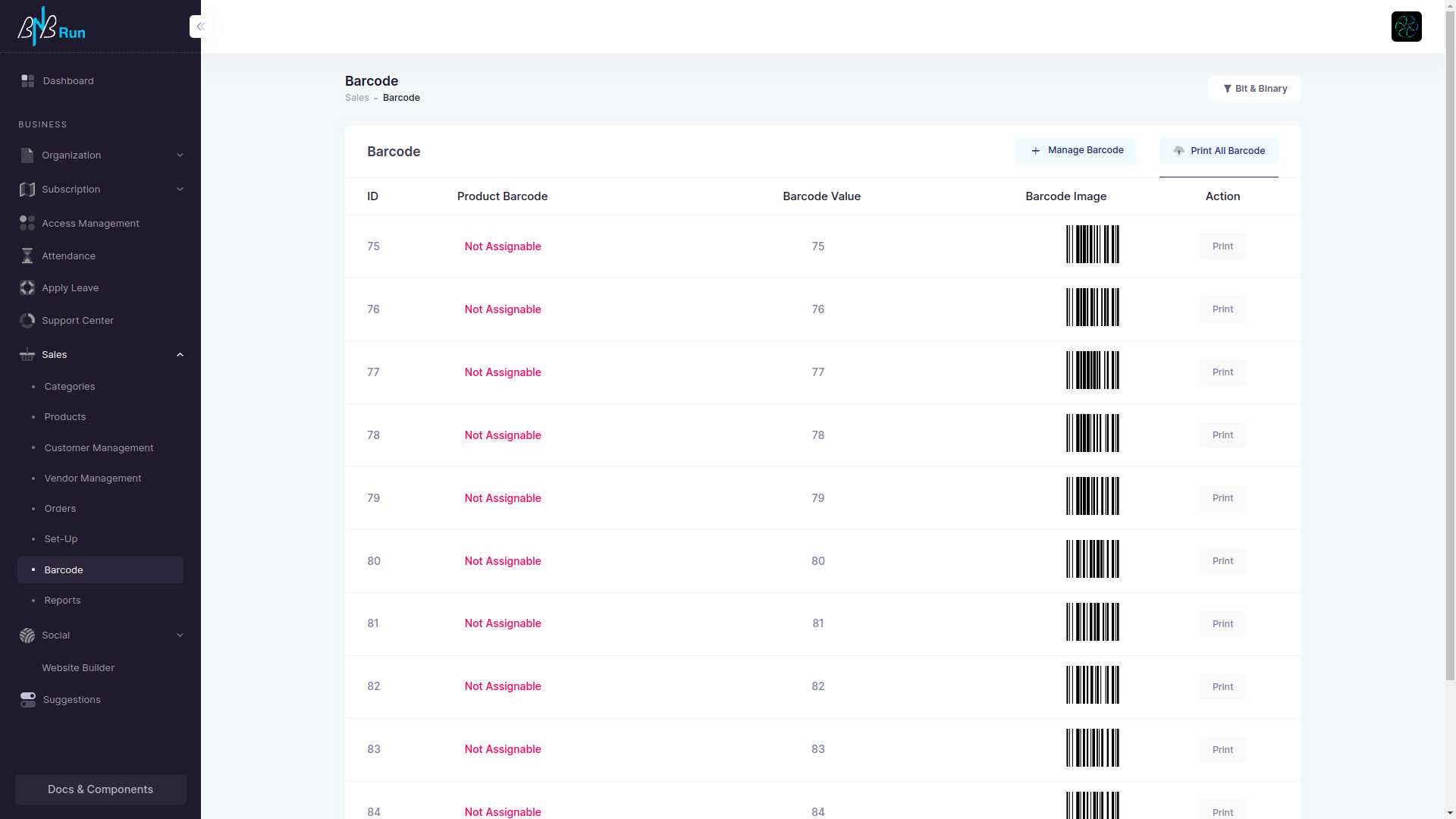
Task: Open Suggestions in the sidebar
Action: point(100,700)
